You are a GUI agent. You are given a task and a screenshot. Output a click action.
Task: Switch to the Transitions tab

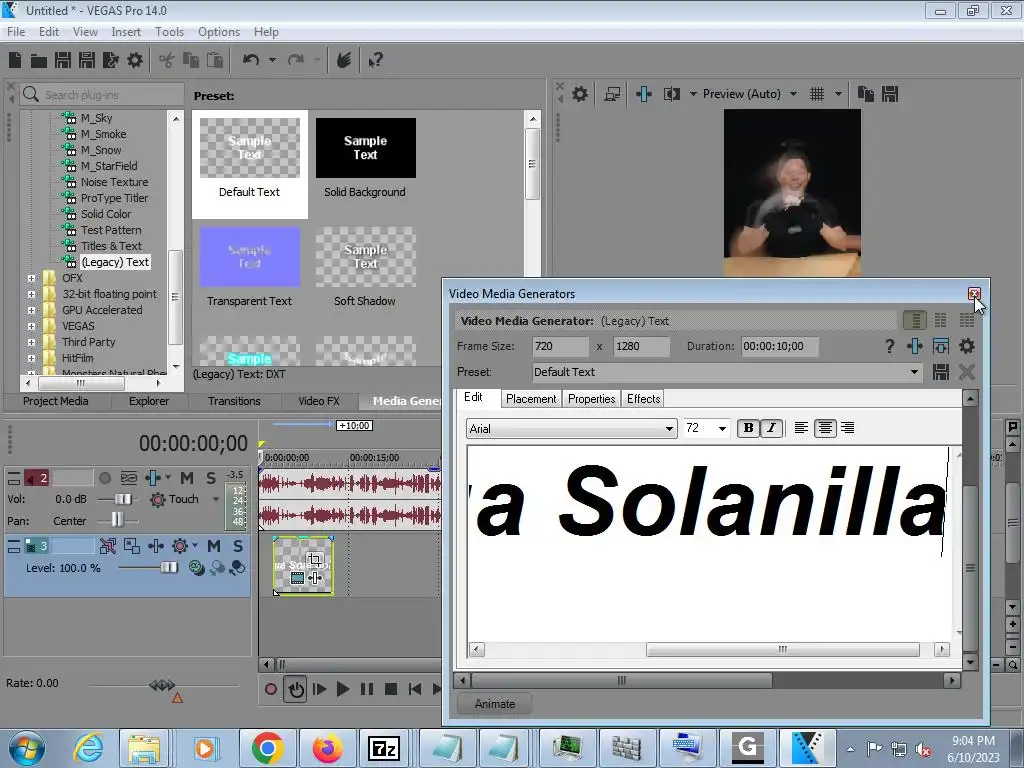tap(234, 401)
